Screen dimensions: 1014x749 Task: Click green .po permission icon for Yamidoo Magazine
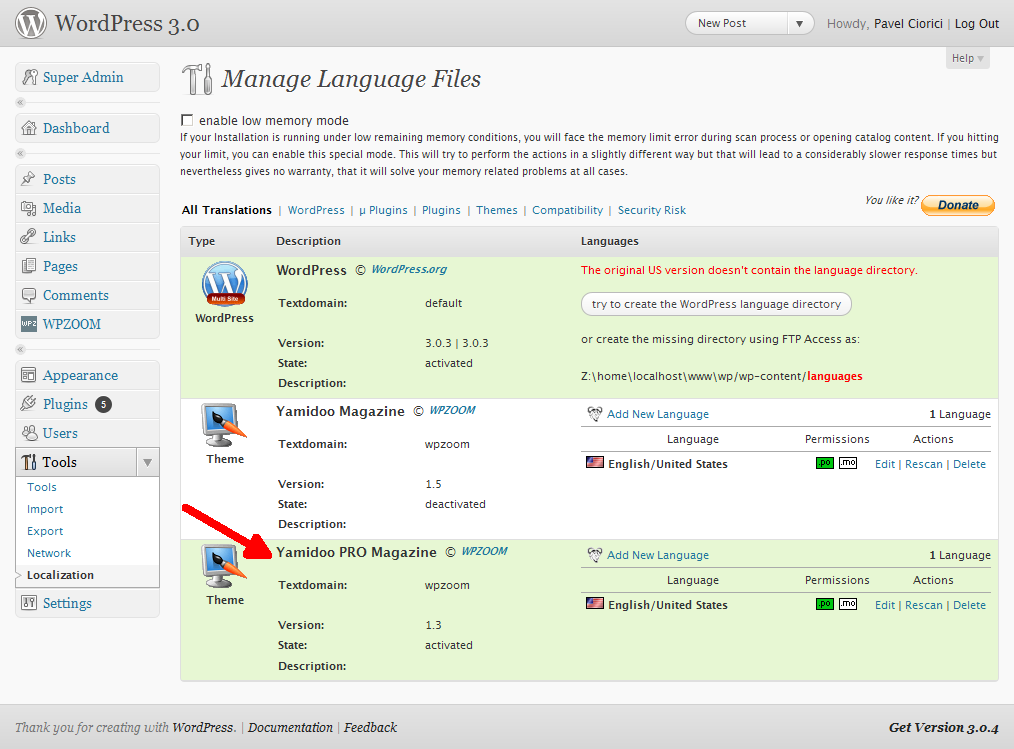(825, 463)
